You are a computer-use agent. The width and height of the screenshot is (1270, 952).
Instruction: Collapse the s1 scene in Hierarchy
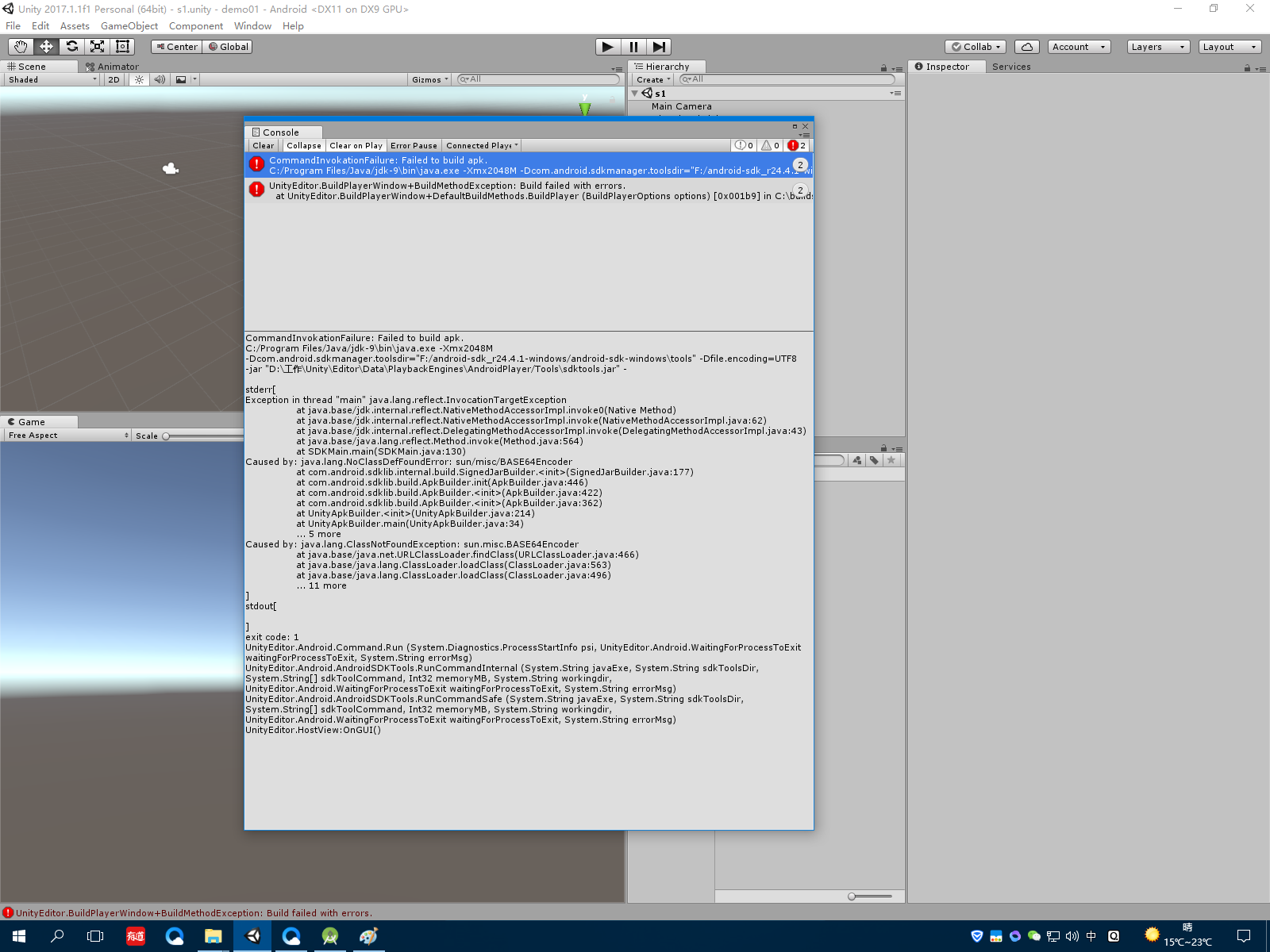point(634,93)
